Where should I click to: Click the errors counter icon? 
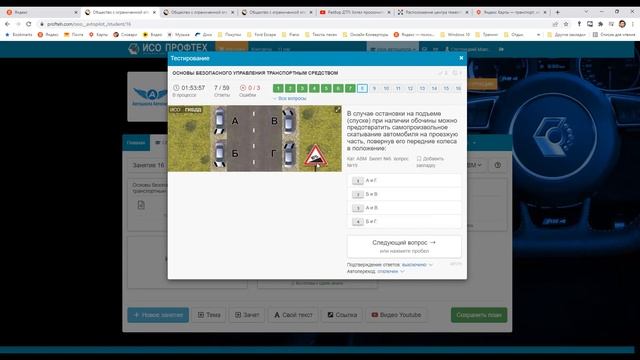243,88
